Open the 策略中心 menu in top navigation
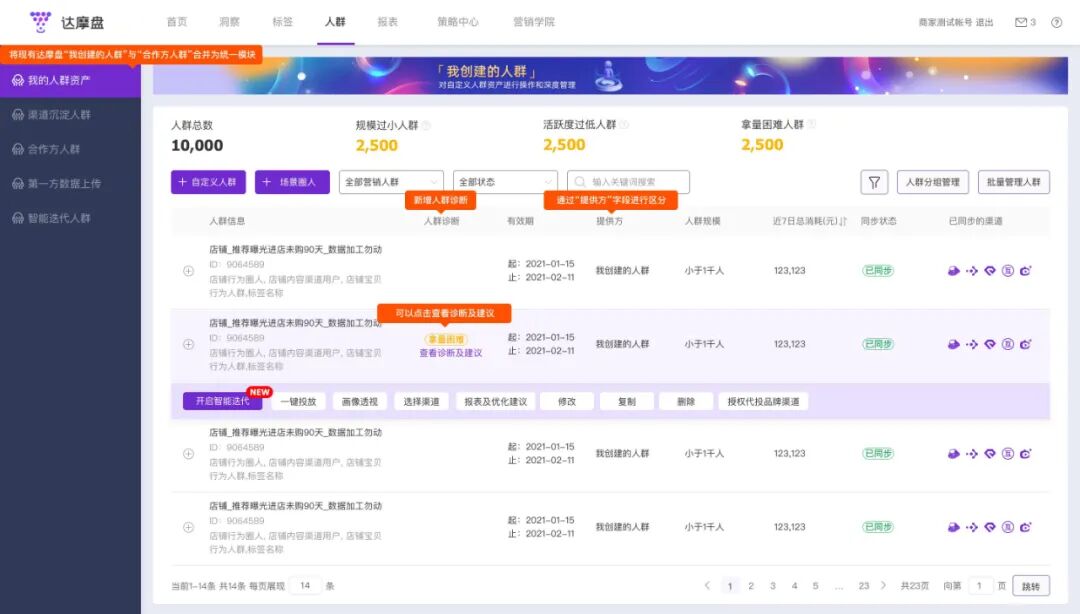Image resolution: width=1080 pixels, height=614 pixels. pyautogui.click(x=456, y=21)
